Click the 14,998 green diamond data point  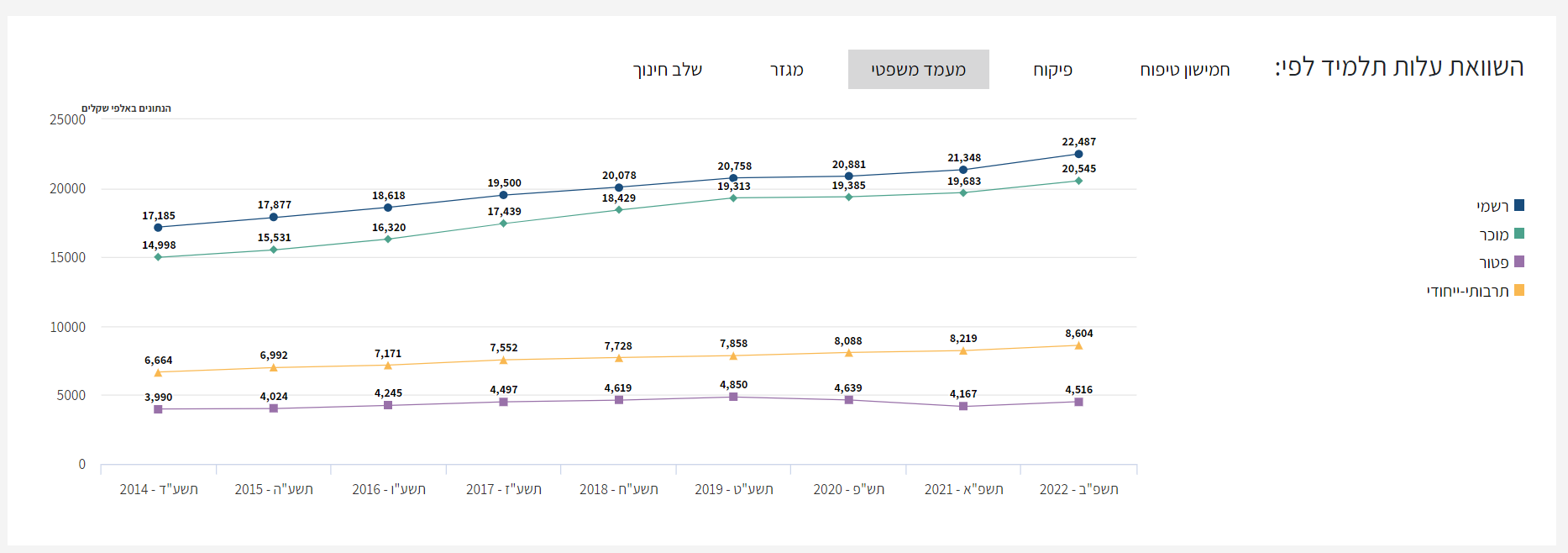(x=158, y=257)
